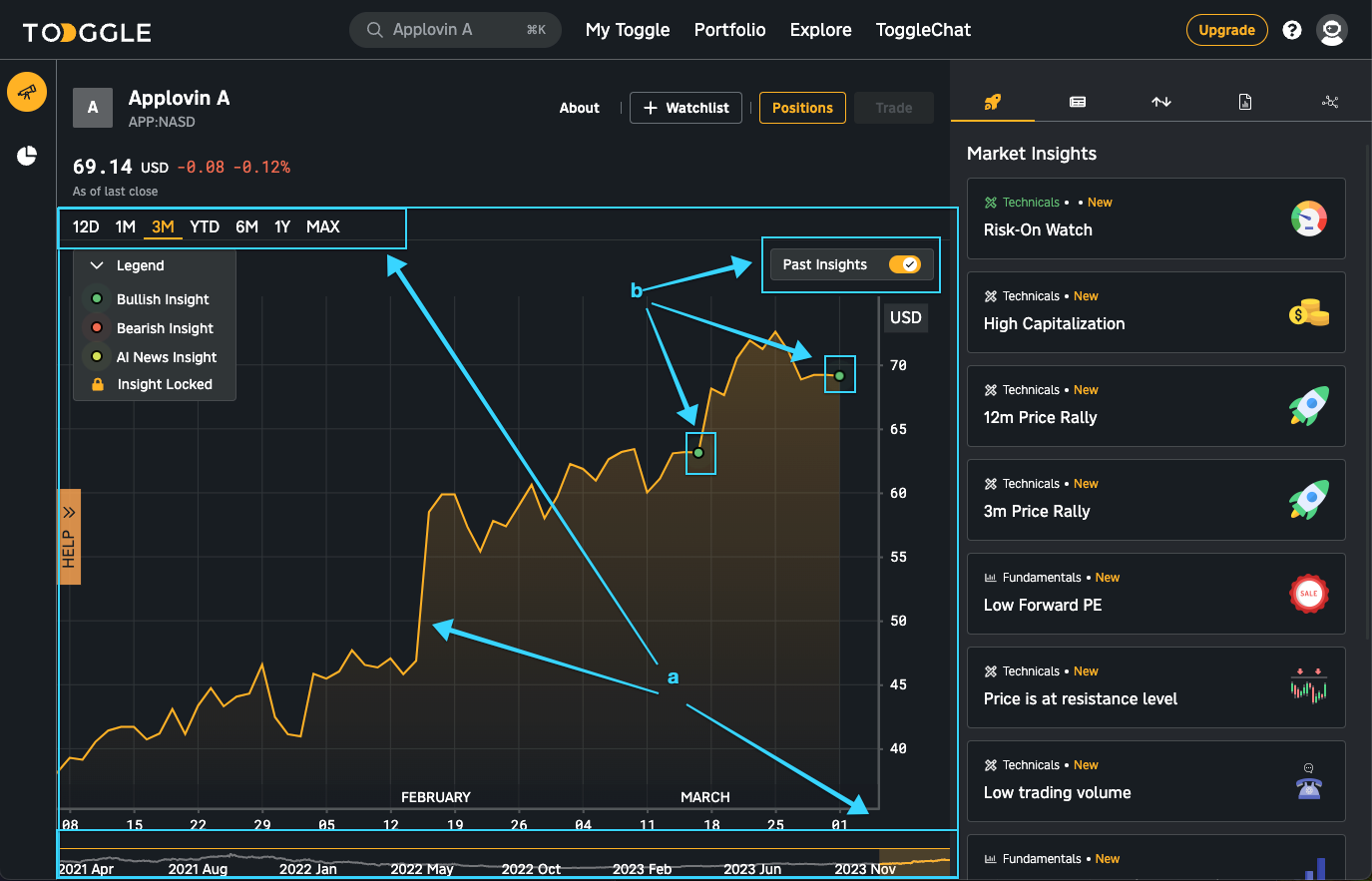The height and width of the screenshot is (881, 1372).
Task: Click the bullish insight marker near March 18
Action: pos(699,453)
